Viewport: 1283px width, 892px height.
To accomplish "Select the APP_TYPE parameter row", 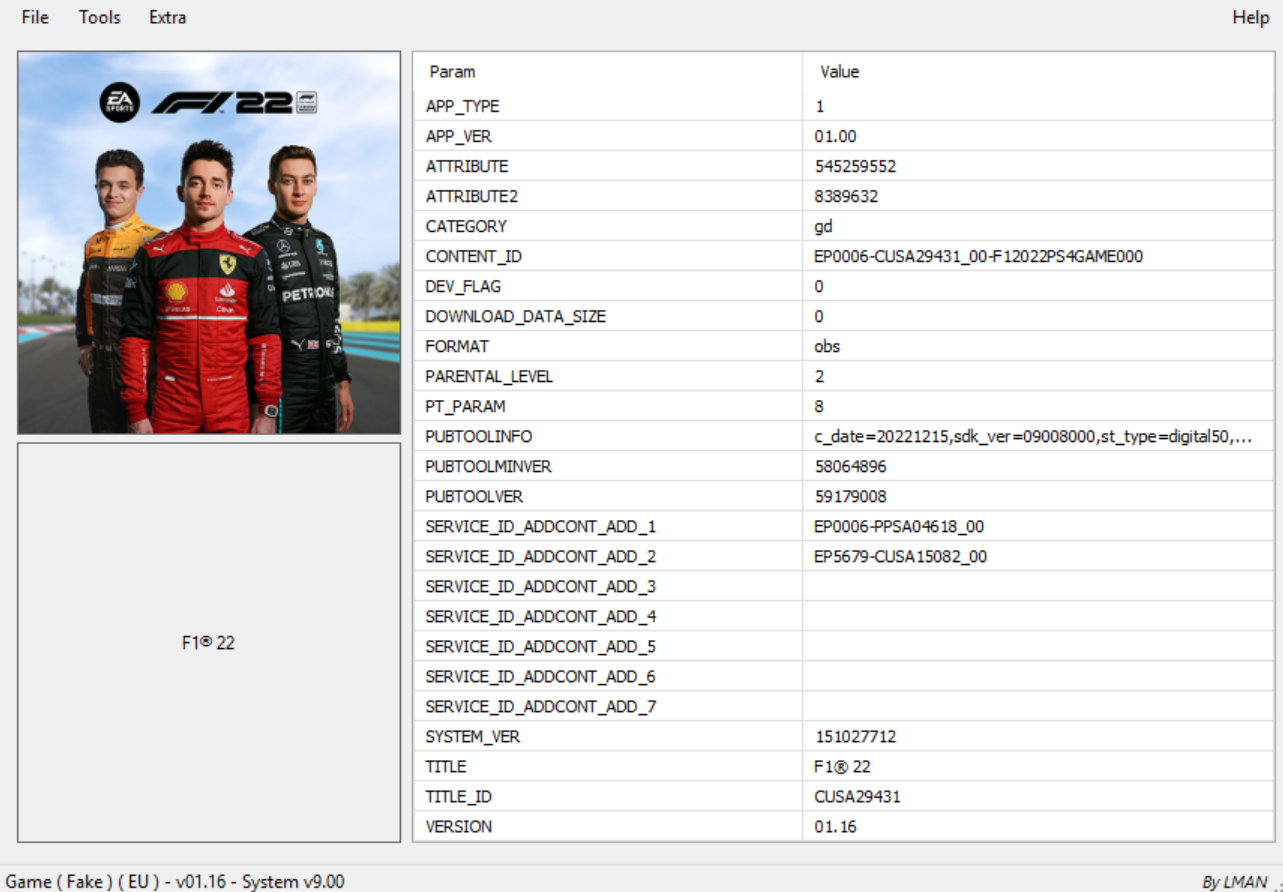I will point(843,106).
